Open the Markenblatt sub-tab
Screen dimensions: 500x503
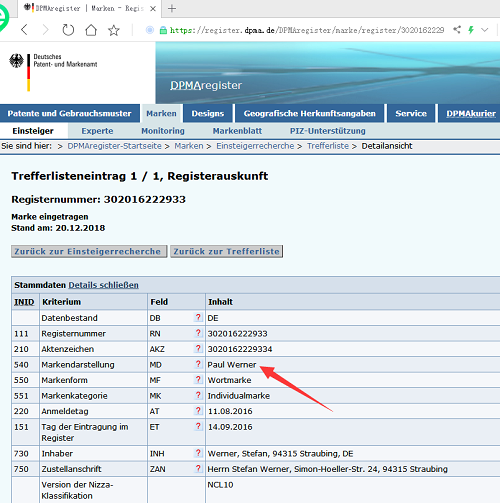(x=237, y=131)
